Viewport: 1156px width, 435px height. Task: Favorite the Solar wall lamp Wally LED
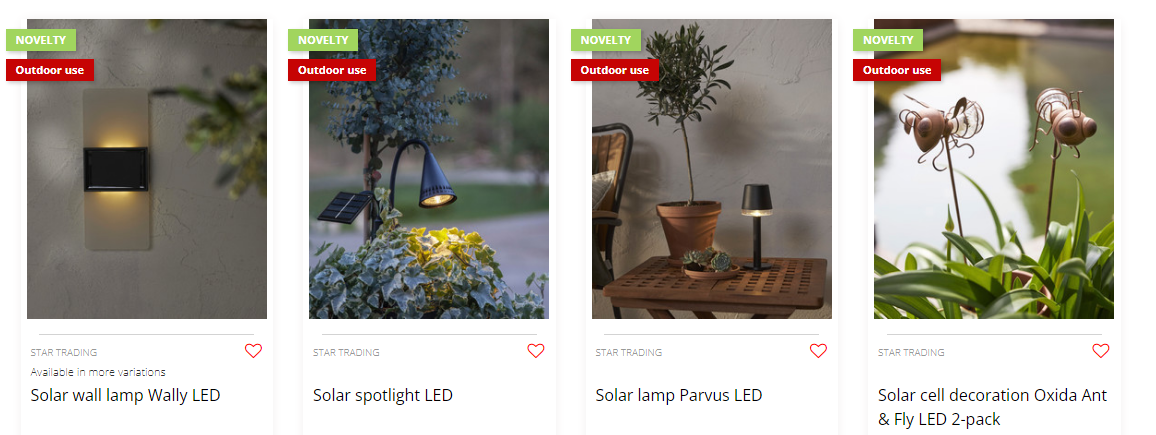253,351
